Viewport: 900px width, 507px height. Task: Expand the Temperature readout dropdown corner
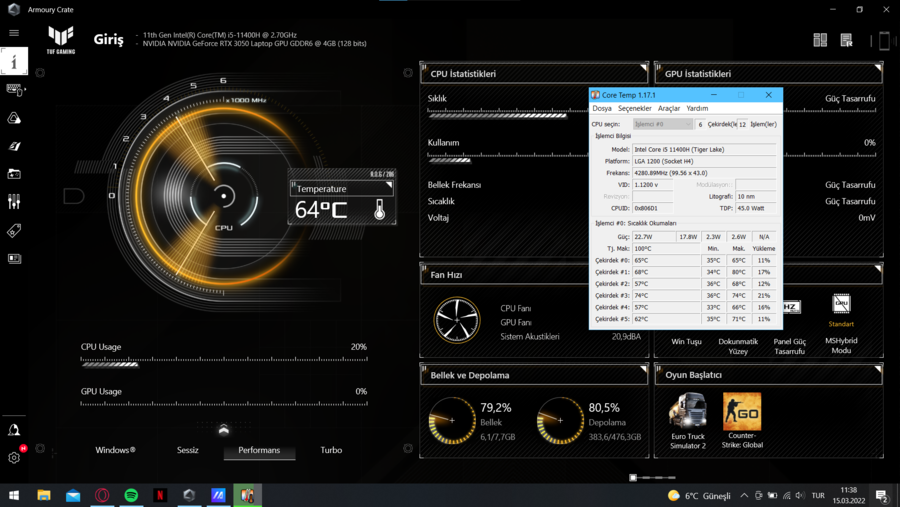coord(389,185)
